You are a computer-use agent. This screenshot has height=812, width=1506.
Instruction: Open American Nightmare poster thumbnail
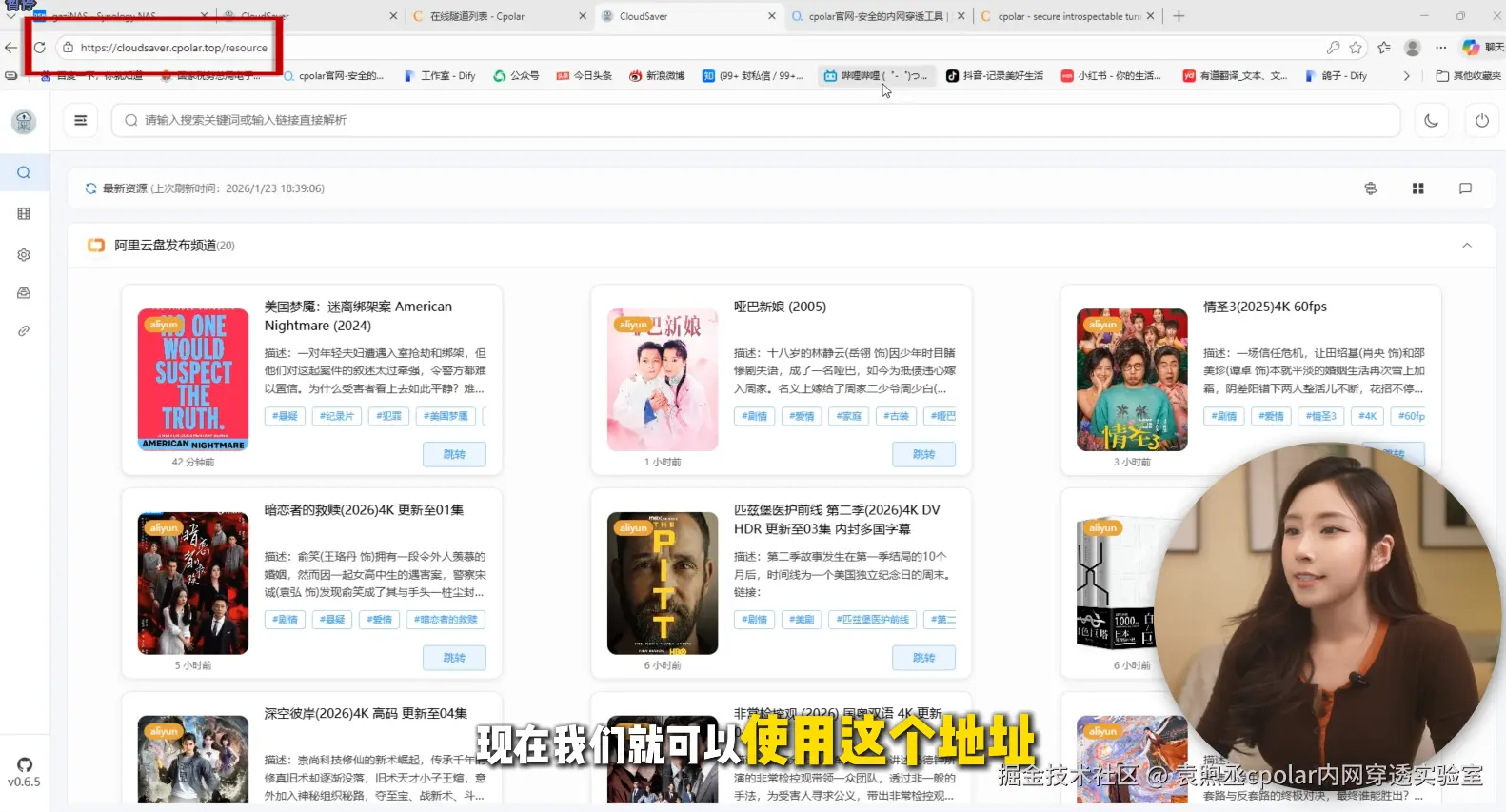coord(193,380)
